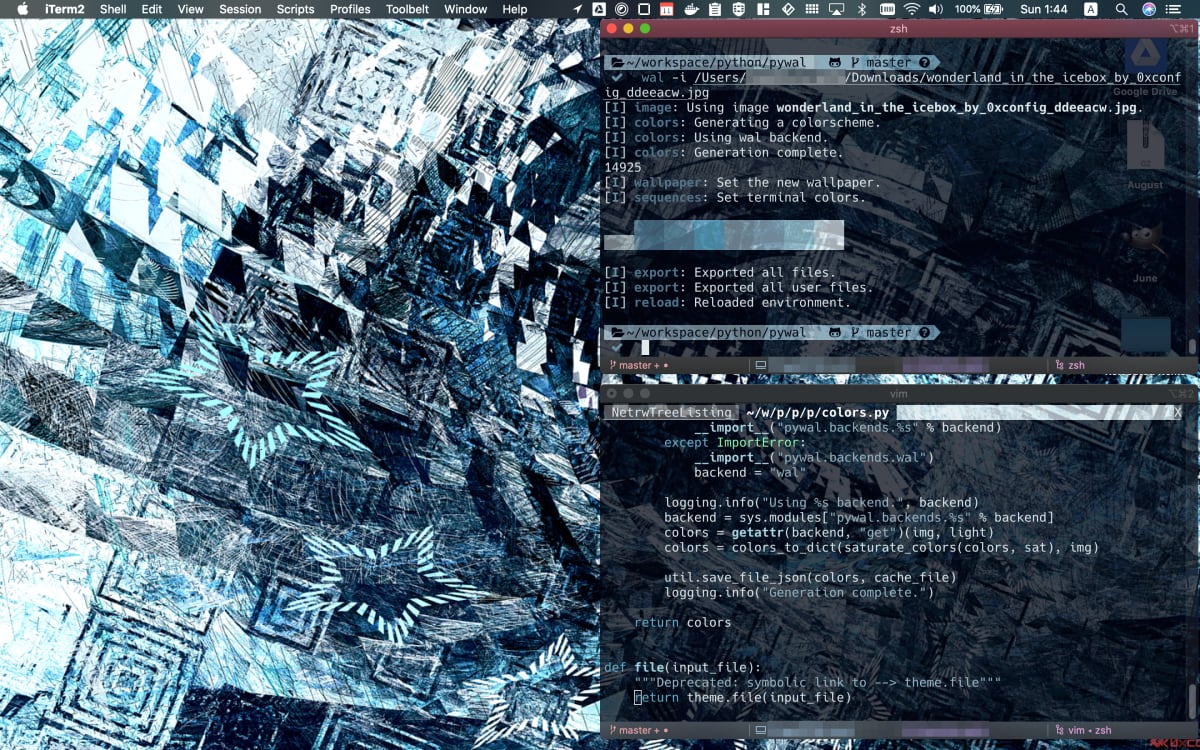Open the red calendar menu bar icon
The height and width of the screenshot is (750, 1200).
667,9
